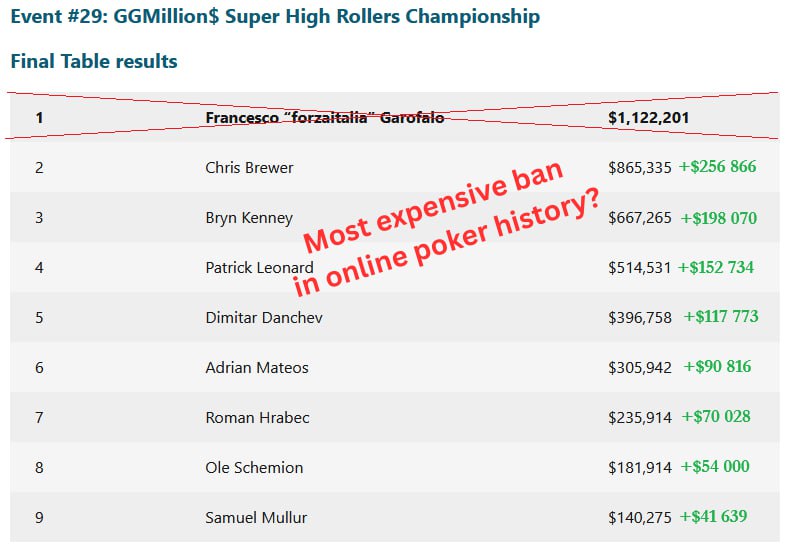The width and height of the screenshot is (786, 545).
Task: Select Bryn Kenney's name in third place
Action: pos(249,218)
